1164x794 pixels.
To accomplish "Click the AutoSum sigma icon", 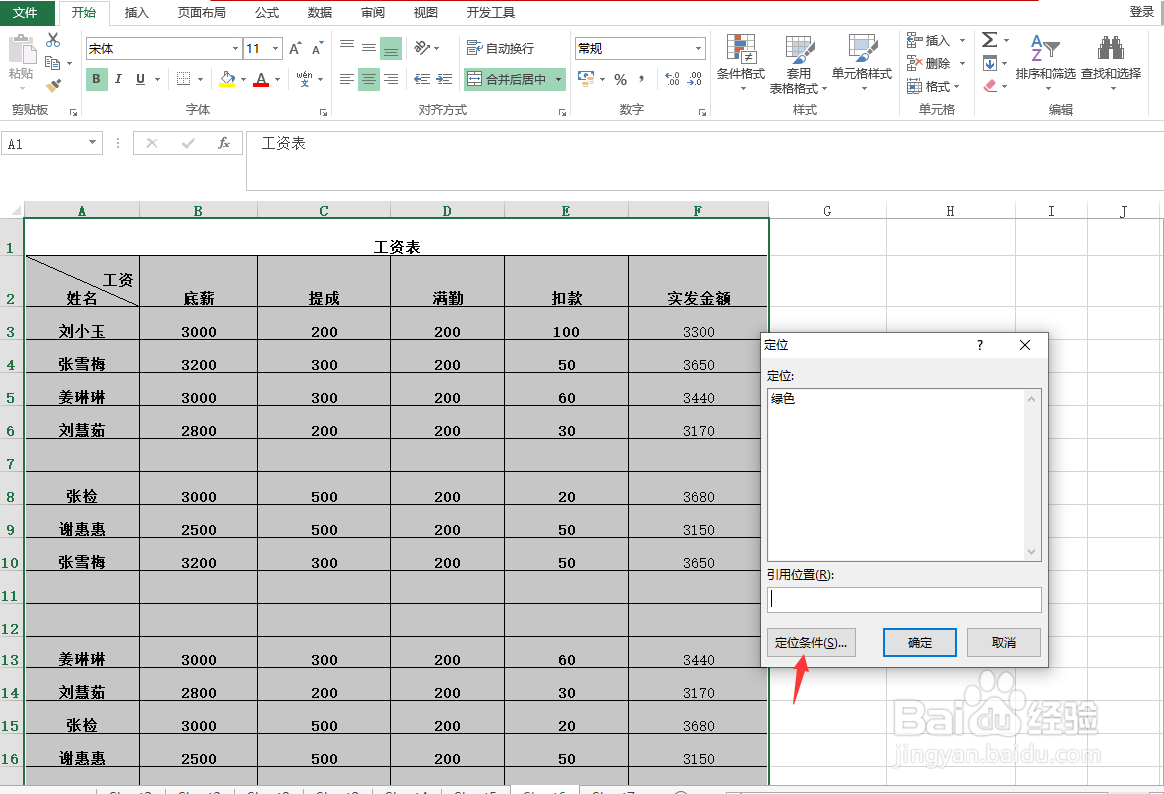I will (990, 40).
